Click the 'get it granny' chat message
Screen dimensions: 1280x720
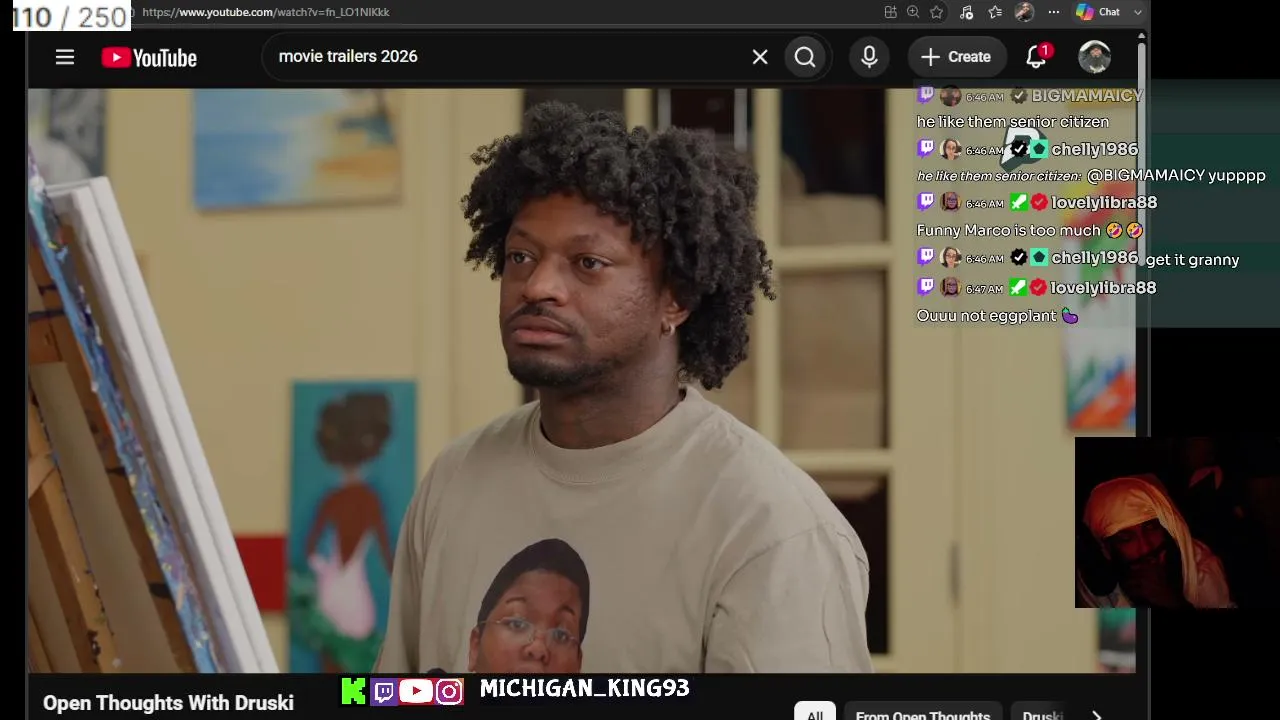click(x=1192, y=259)
